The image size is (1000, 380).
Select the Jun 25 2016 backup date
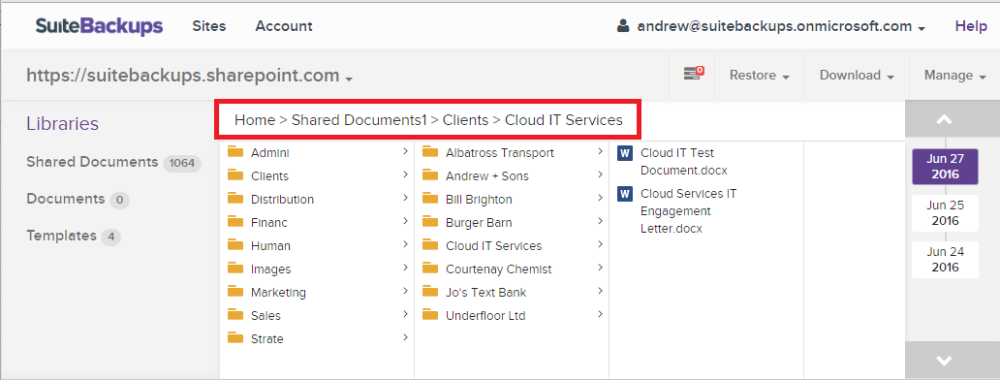click(x=945, y=213)
